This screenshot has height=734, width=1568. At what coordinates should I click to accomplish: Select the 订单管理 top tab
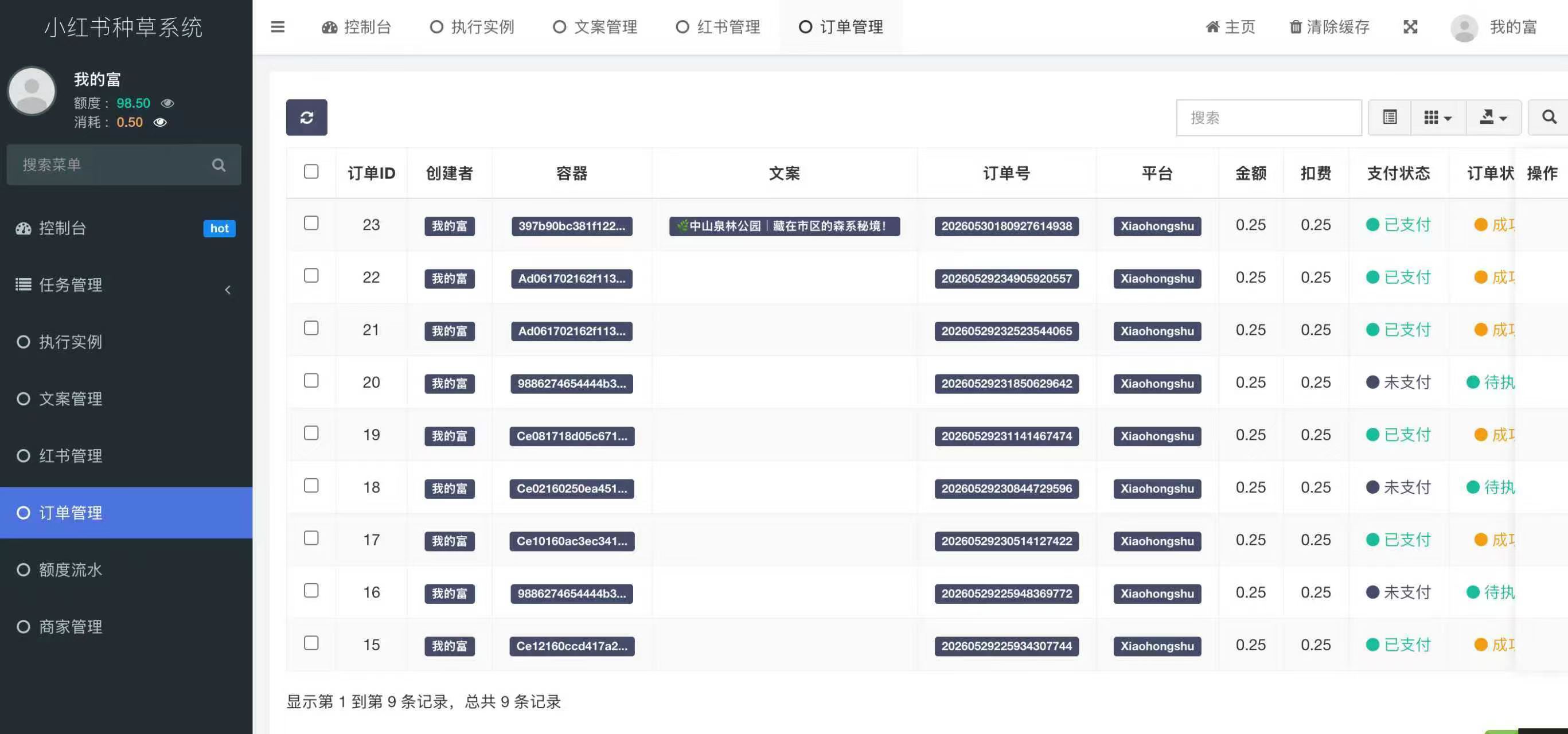point(841,27)
